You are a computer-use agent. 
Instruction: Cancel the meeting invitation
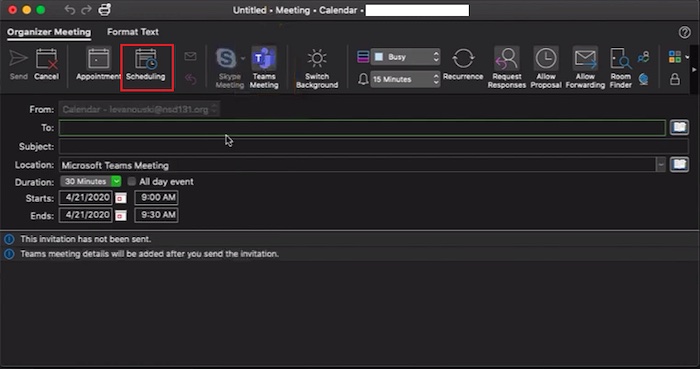pyautogui.click(x=46, y=65)
